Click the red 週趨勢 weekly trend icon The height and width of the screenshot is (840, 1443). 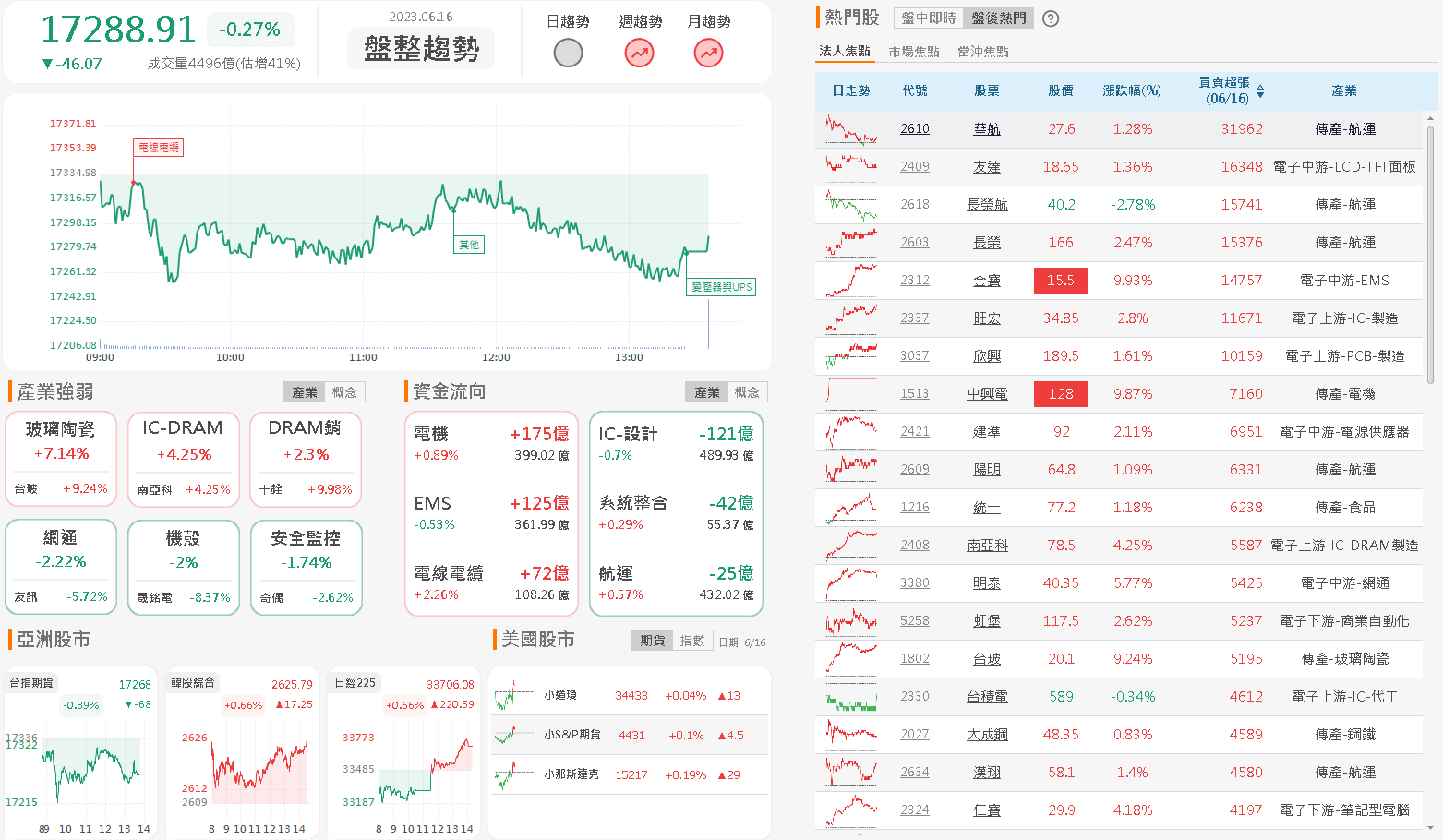pos(639,54)
